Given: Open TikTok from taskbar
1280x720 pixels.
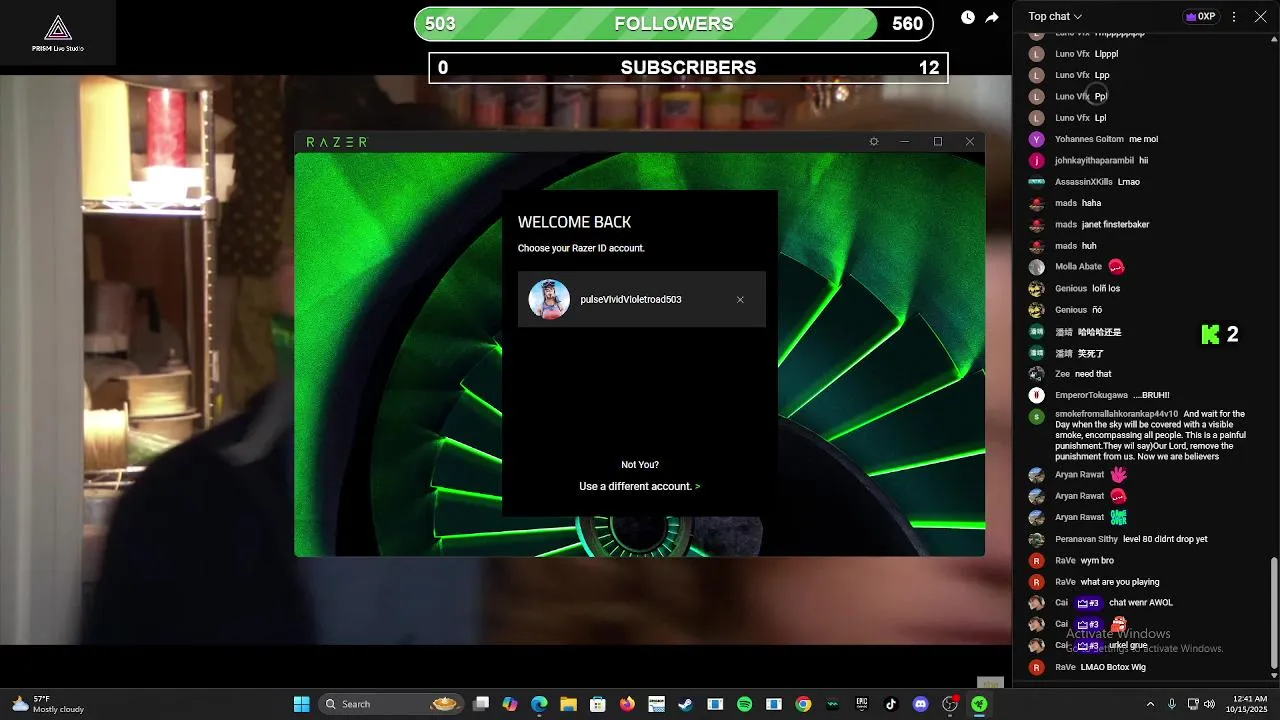Looking at the screenshot, I should pos(891,704).
